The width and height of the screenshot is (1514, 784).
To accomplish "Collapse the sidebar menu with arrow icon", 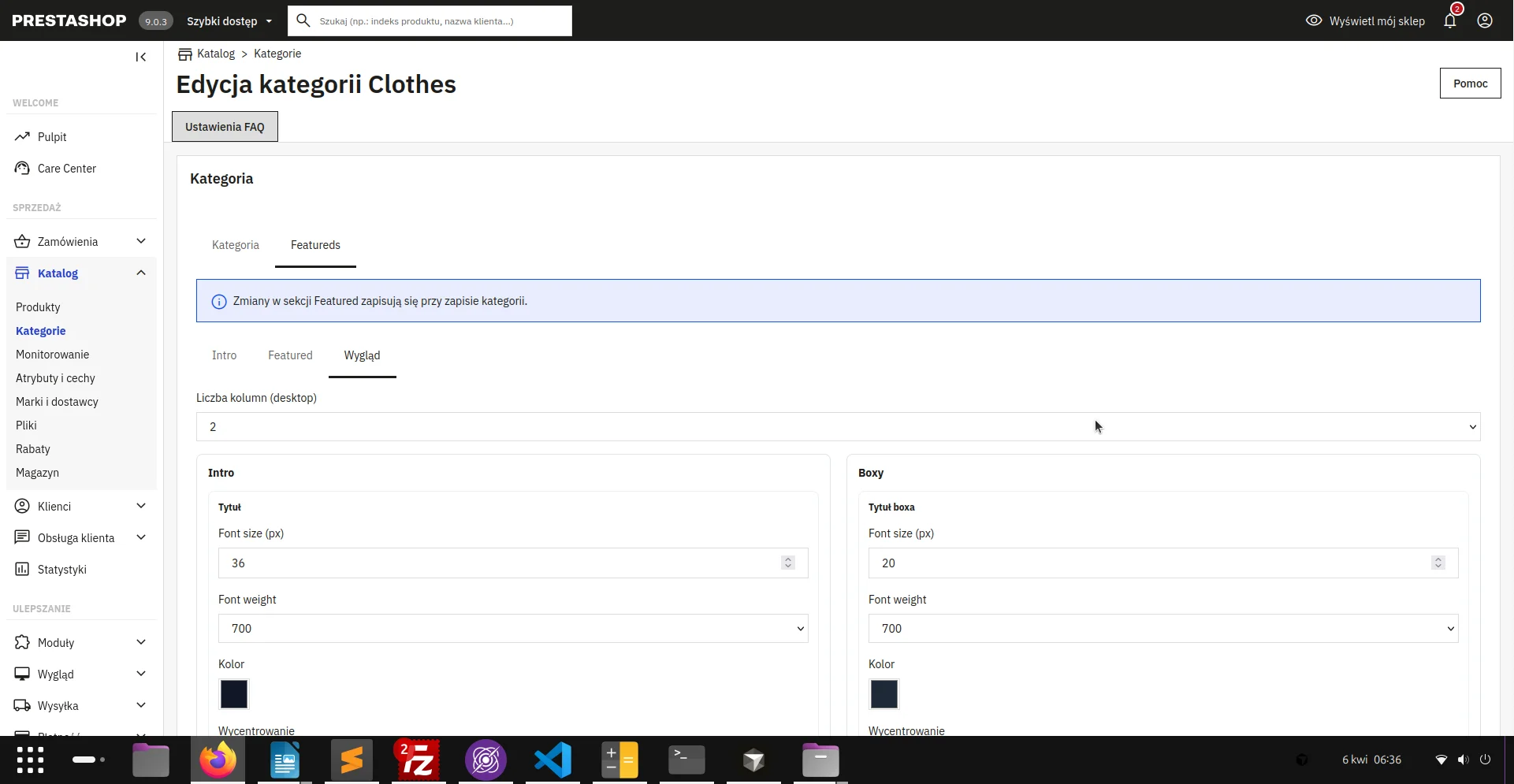I will [x=141, y=57].
